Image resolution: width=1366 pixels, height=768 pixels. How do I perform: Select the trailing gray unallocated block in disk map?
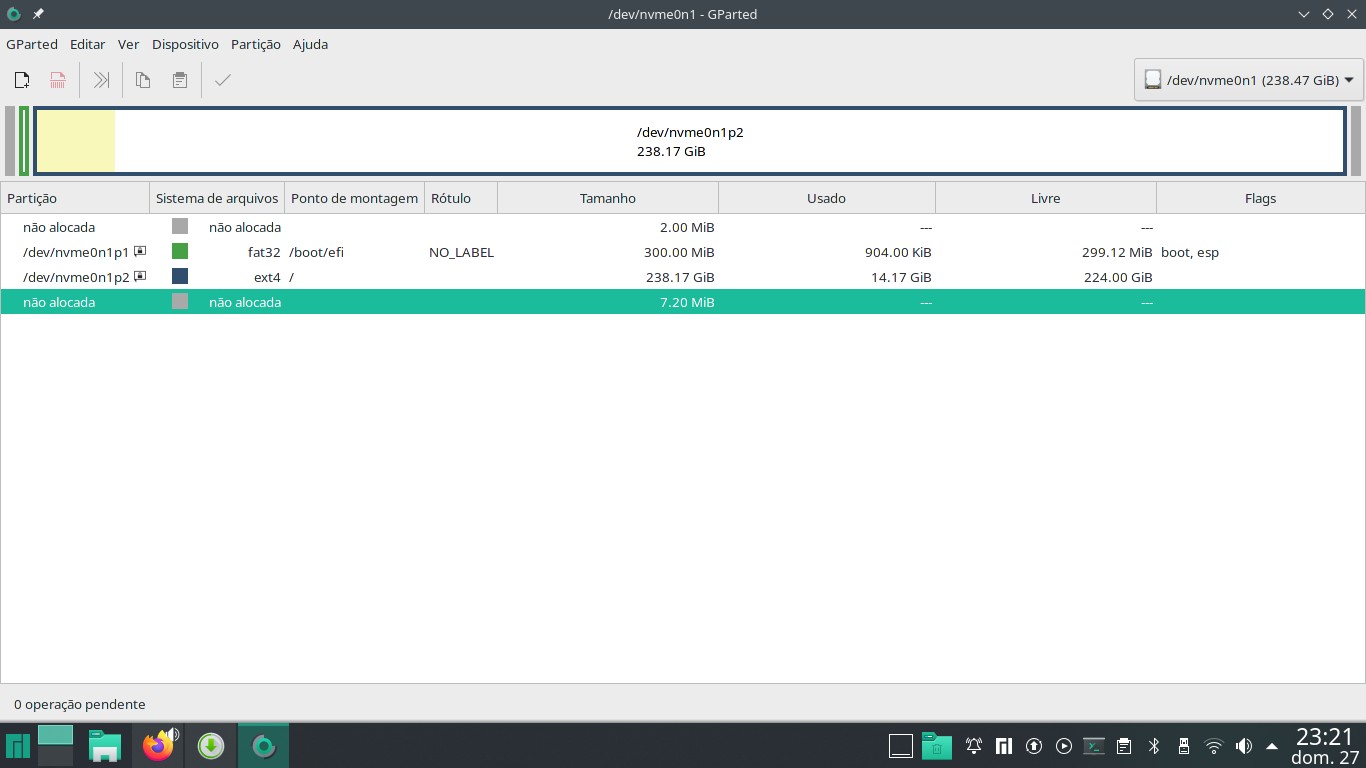[x=1356, y=141]
